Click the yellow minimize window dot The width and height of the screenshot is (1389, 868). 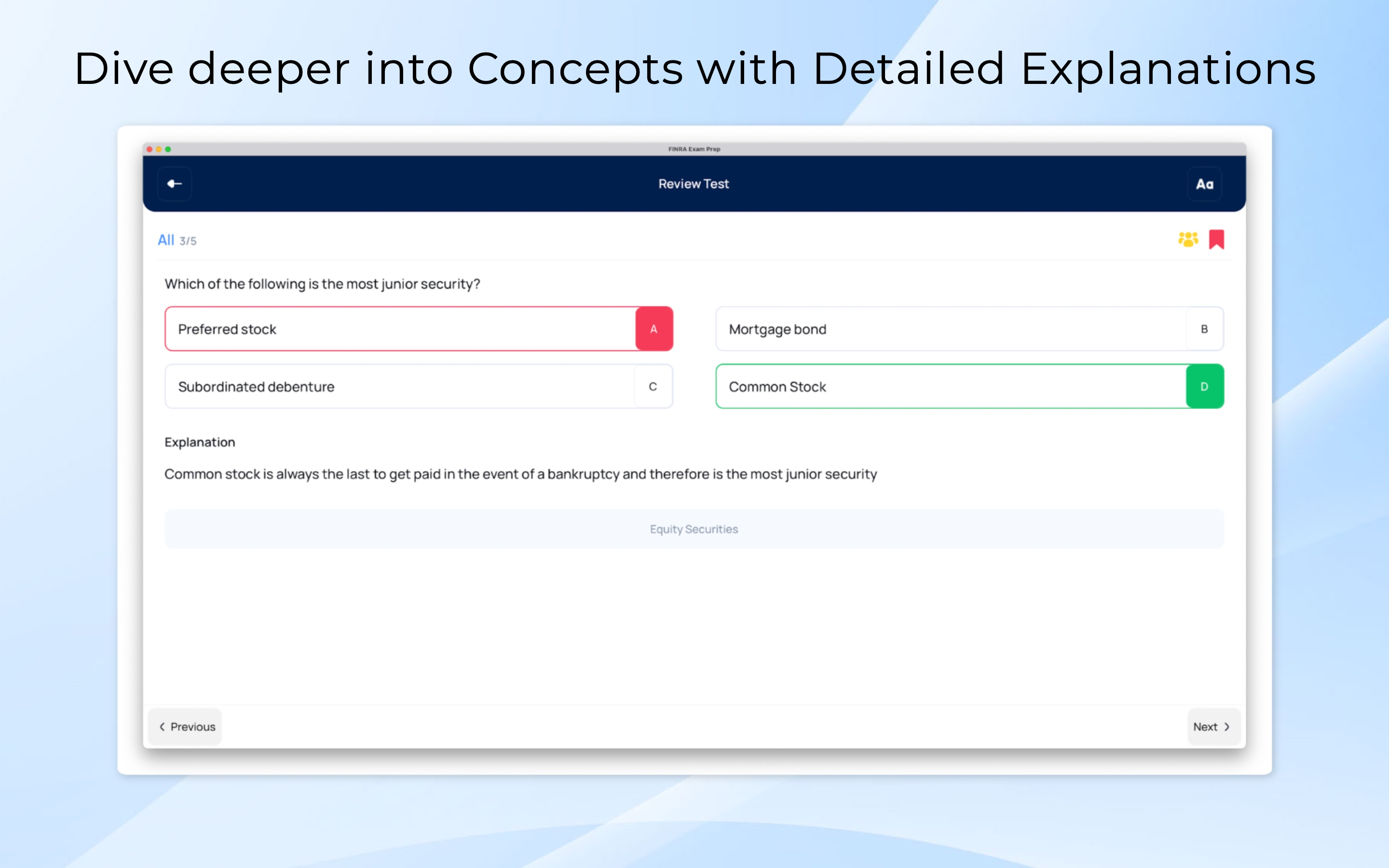coord(159,149)
